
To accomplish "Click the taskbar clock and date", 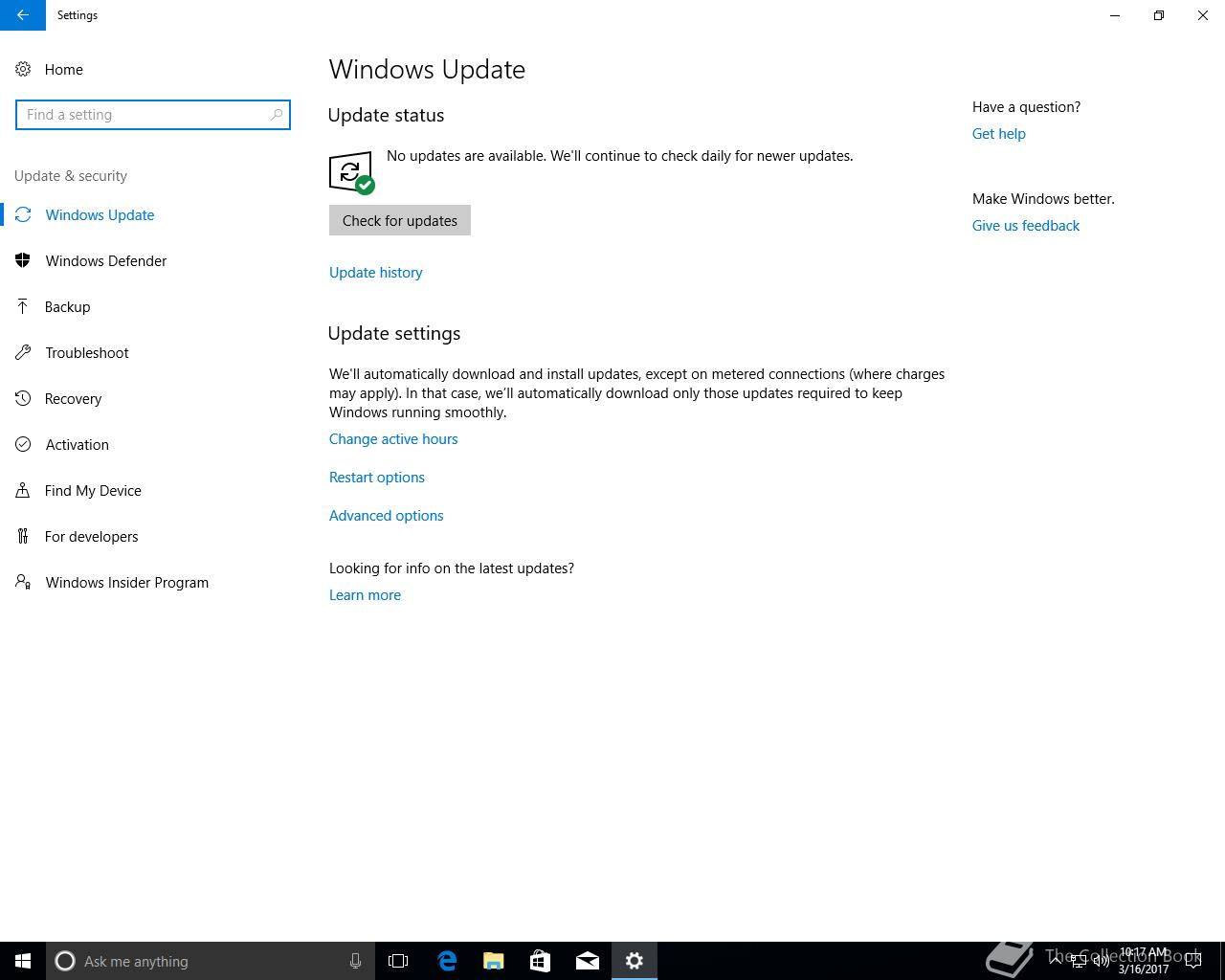I will [x=1144, y=961].
